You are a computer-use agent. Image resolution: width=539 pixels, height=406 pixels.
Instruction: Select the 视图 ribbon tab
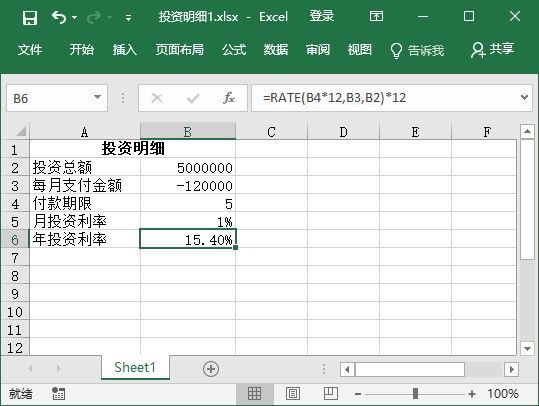[x=360, y=50]
